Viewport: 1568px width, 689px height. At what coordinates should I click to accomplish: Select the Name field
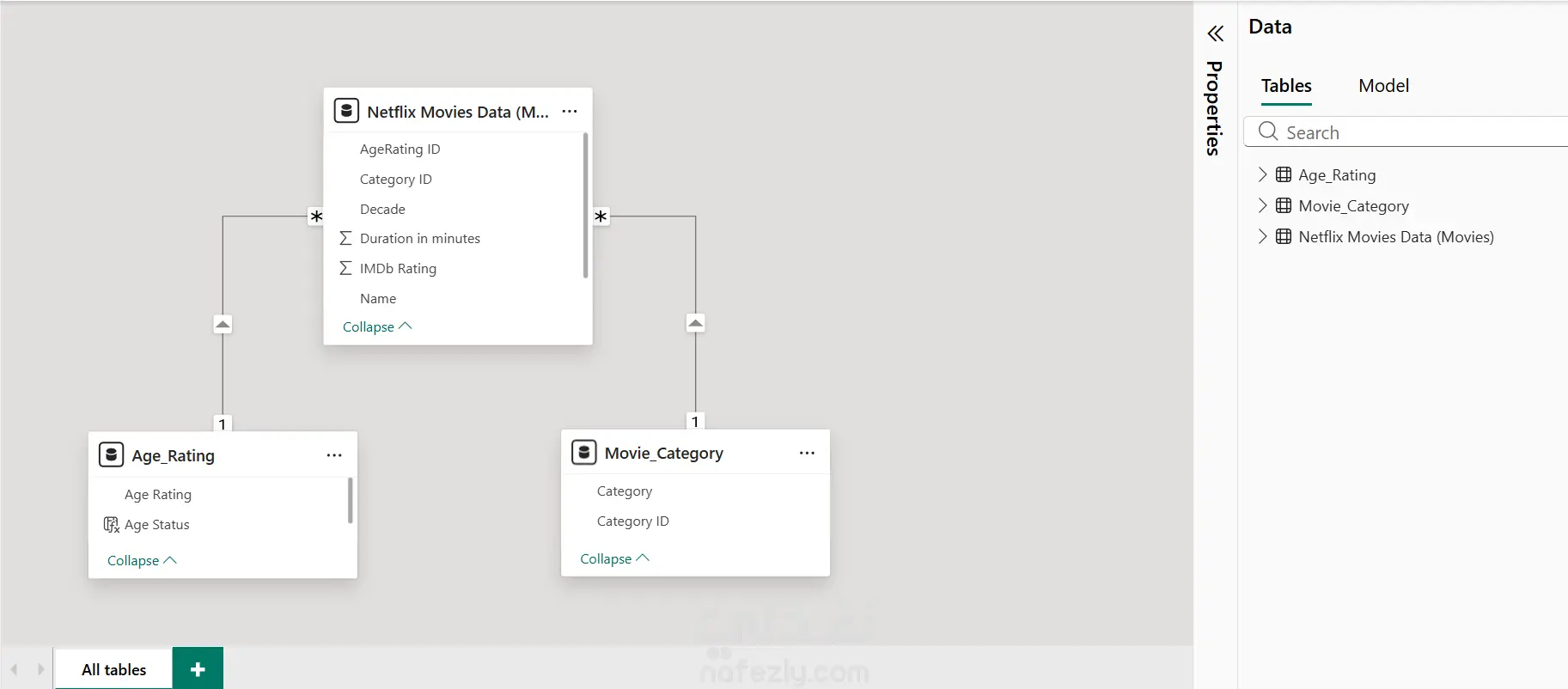(378, 298)
